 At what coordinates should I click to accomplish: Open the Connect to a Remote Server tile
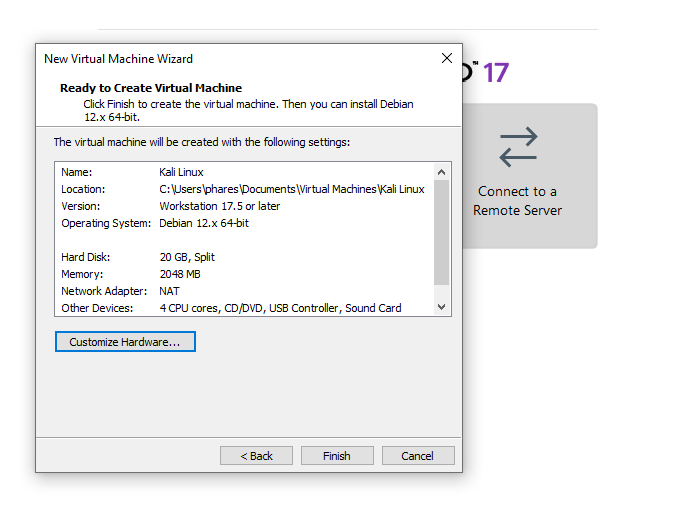[x=530, y=176]
